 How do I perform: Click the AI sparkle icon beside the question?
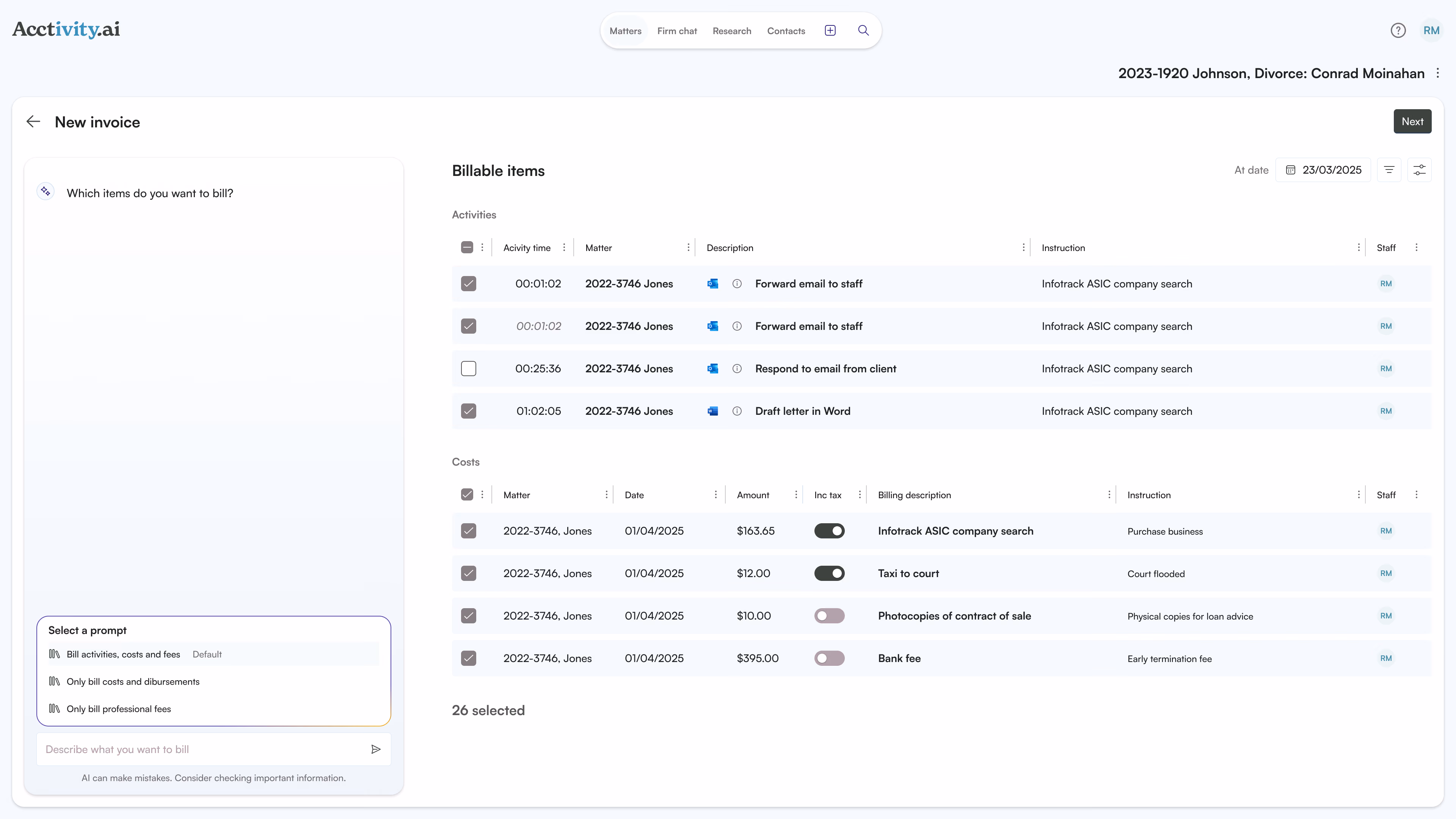pyautogui.click(x=46, y=191)
